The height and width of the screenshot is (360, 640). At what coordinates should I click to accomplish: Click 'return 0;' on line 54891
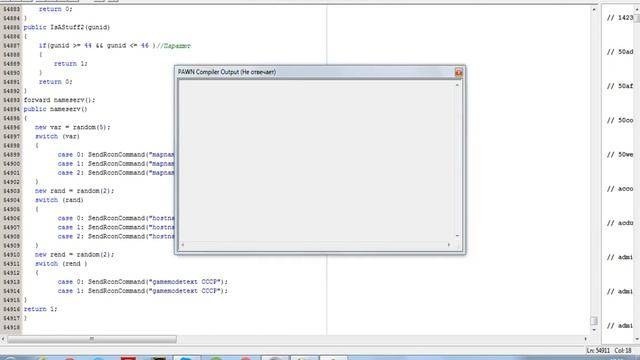(56, 82)
